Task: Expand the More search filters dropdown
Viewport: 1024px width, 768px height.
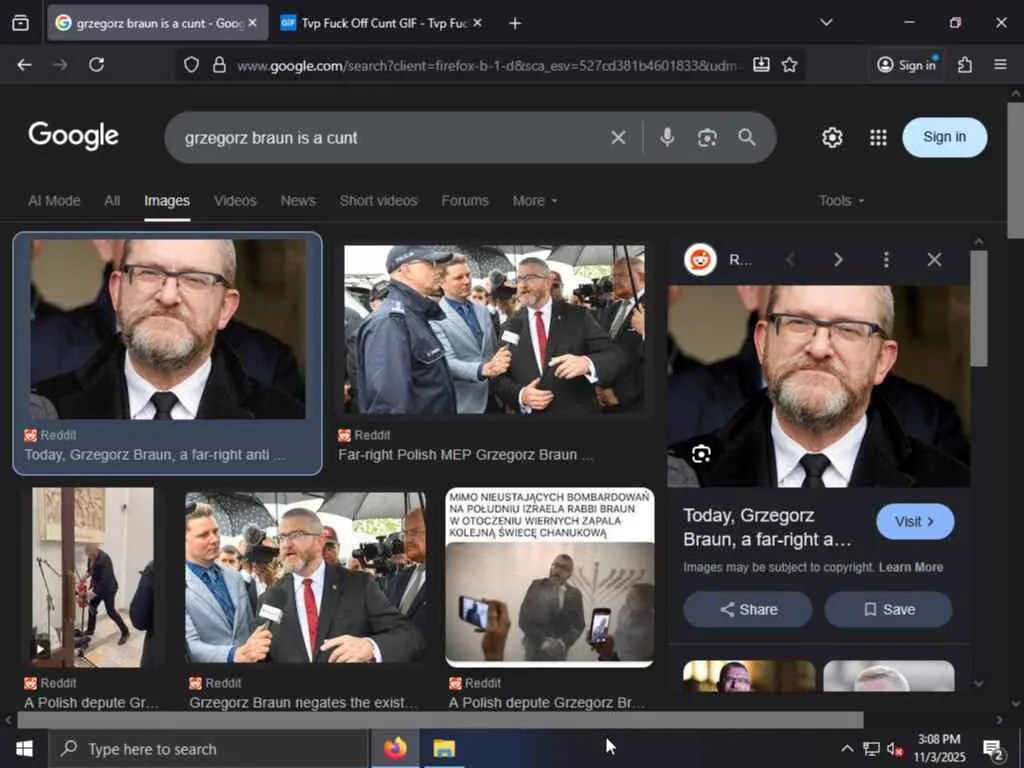Action: click(535, 200)
